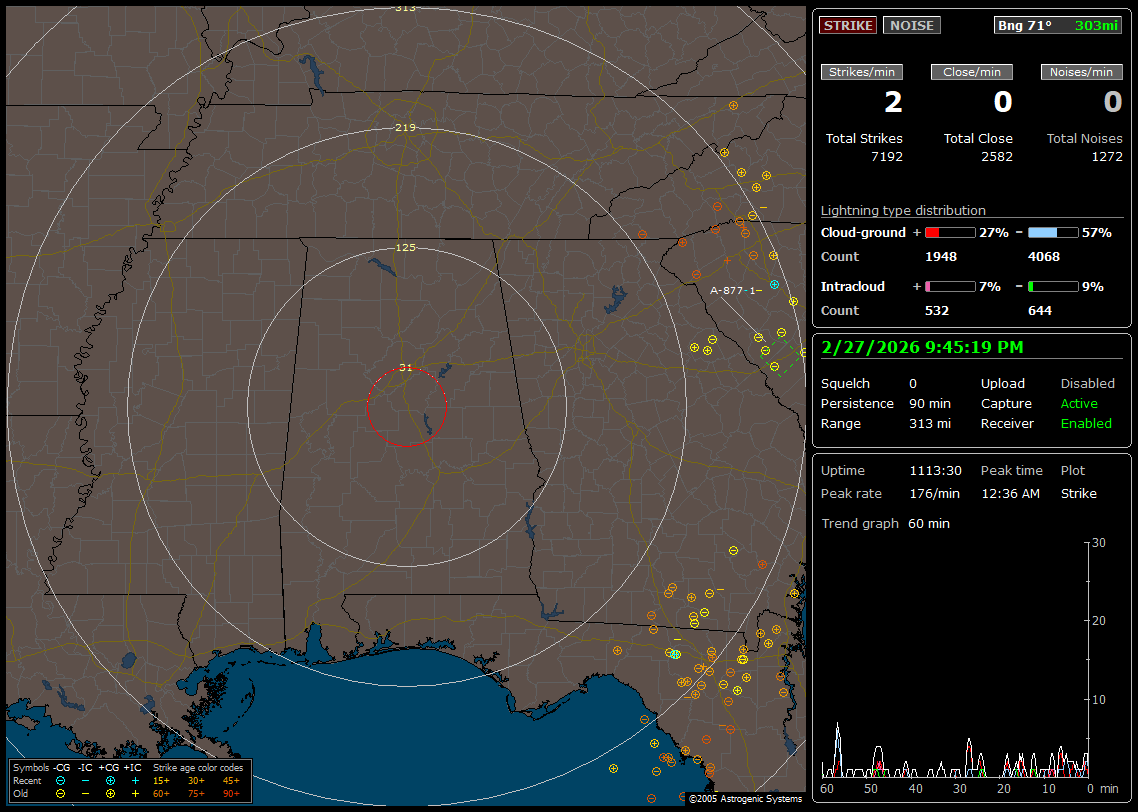This screenshot has height=812, width=1138.
Task: Click the yellow Old +CG legend symbol
Action: pos(110,793)
